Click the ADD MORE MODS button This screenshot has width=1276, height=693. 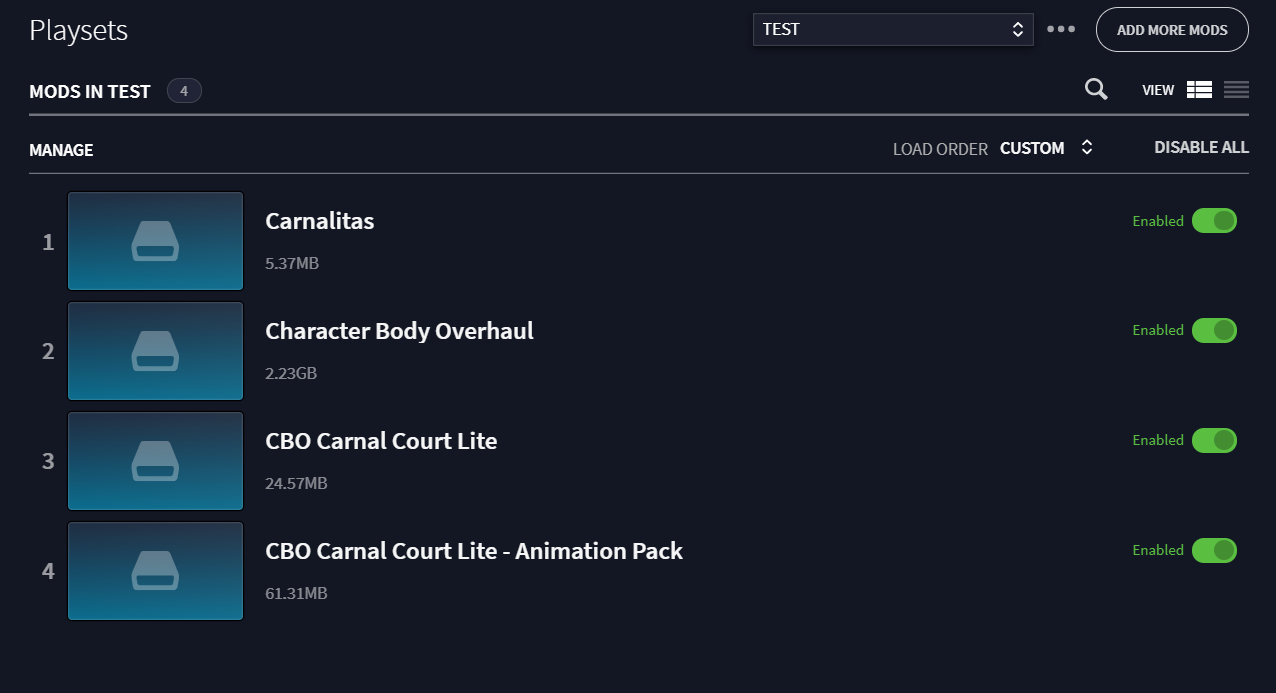1172,30
